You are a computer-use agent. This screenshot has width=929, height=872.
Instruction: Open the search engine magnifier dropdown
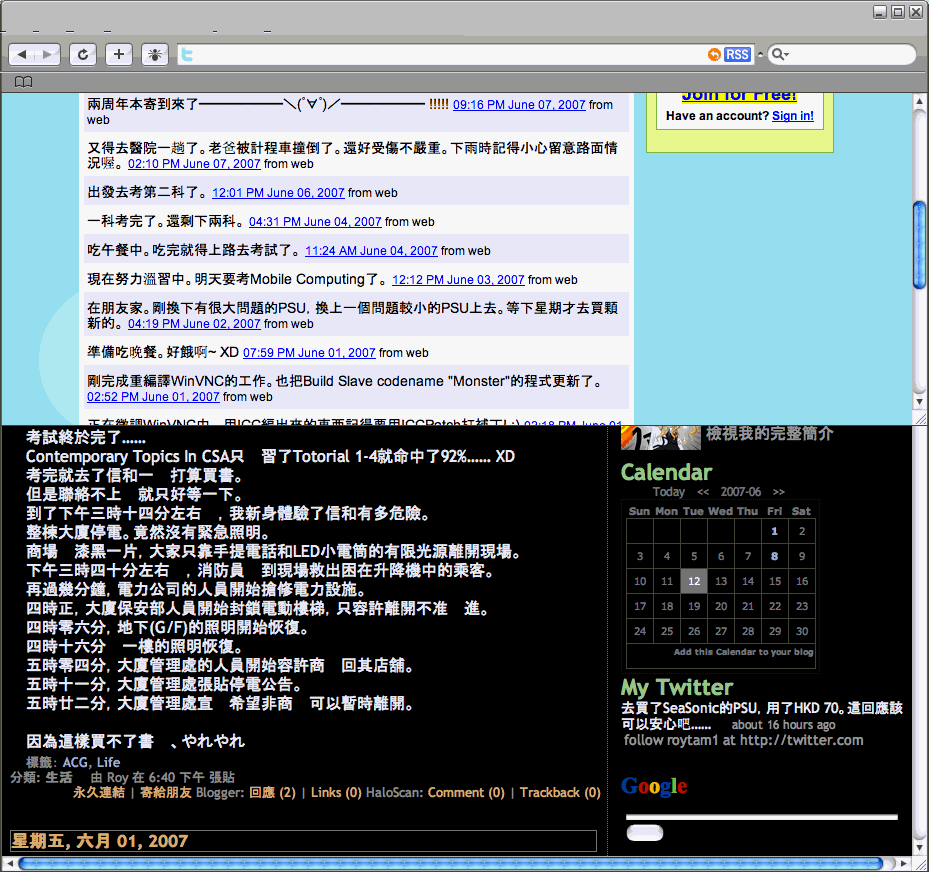[779, 54]
